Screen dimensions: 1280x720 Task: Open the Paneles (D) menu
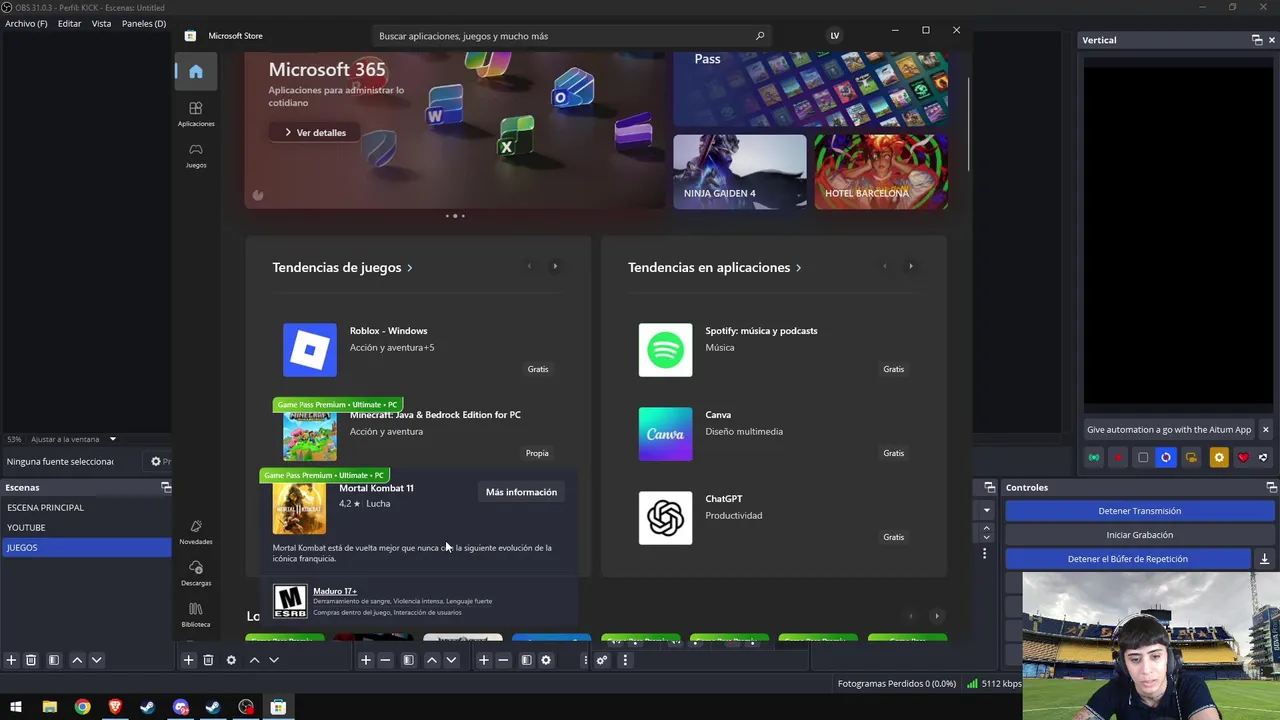coord(144,23)
